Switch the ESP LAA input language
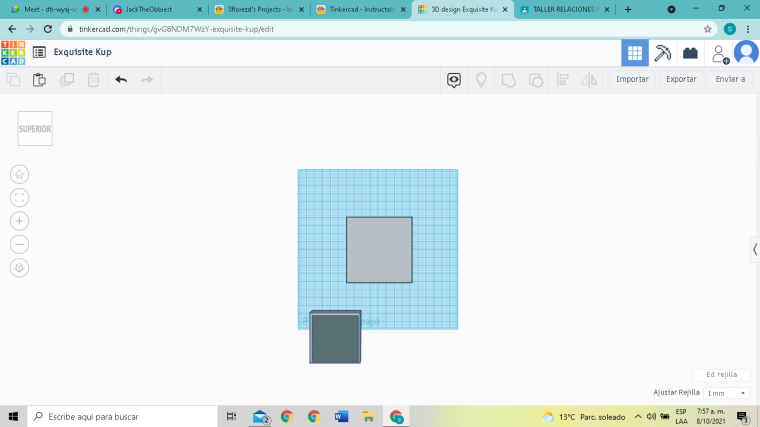This screenshot has height=427, width=760. tap(681, 417)
